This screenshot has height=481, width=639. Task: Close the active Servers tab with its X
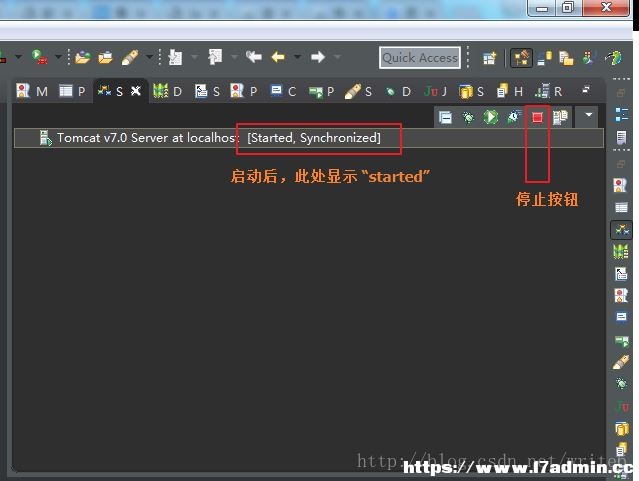pyautogui.click(x=136, y=90)
